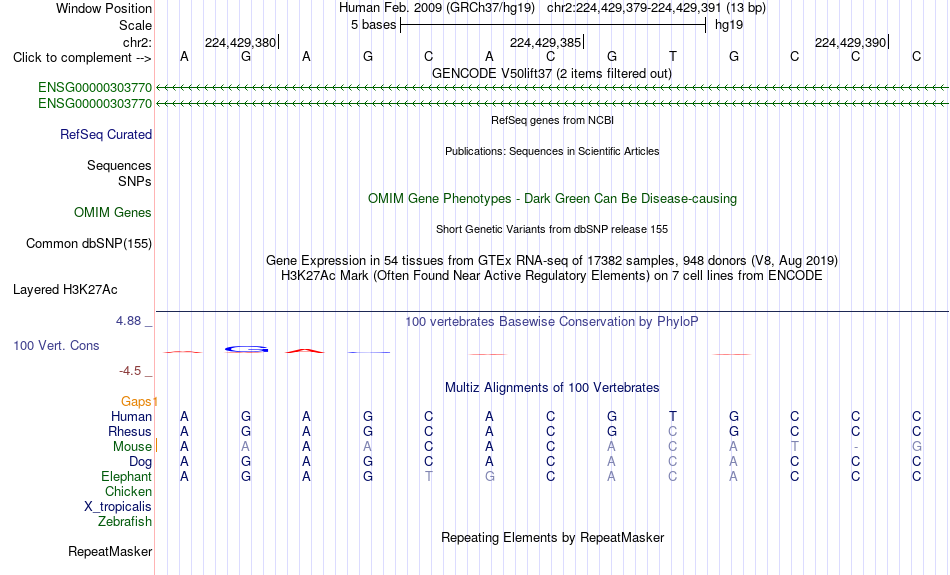Click the dash gap in Mouse row

[x=855, y=447]
